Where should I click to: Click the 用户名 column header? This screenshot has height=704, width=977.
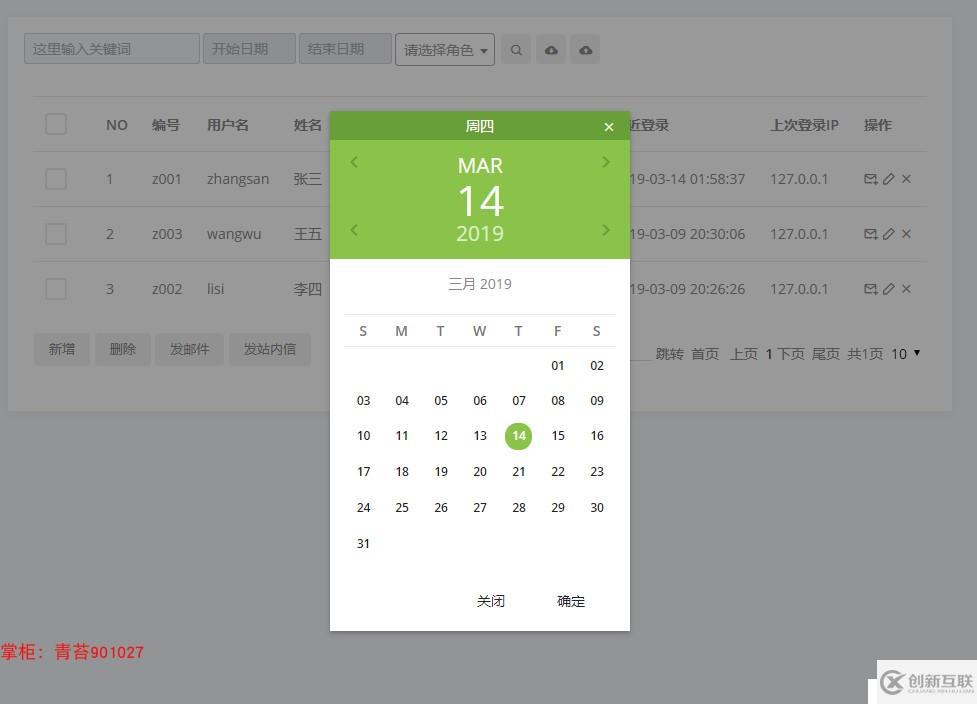(228, 125)
